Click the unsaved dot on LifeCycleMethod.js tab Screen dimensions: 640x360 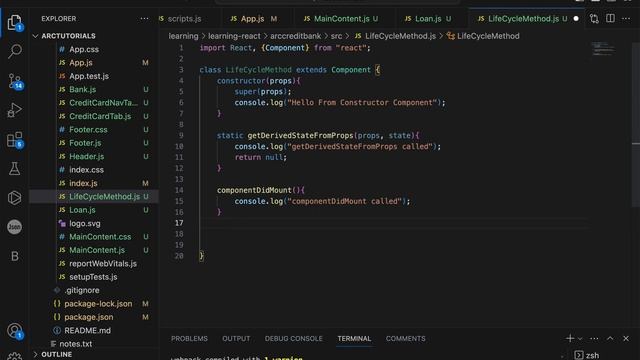(576, 19)
